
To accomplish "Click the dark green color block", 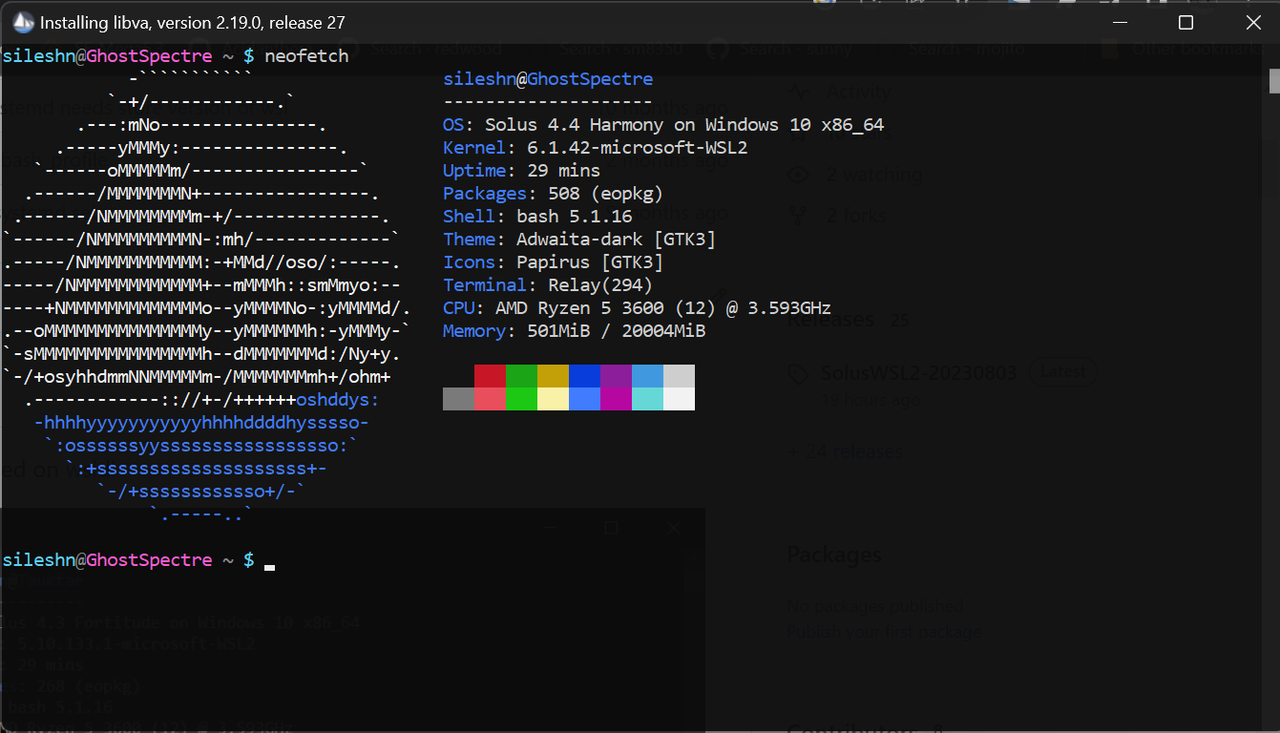I will click(522, 376).
